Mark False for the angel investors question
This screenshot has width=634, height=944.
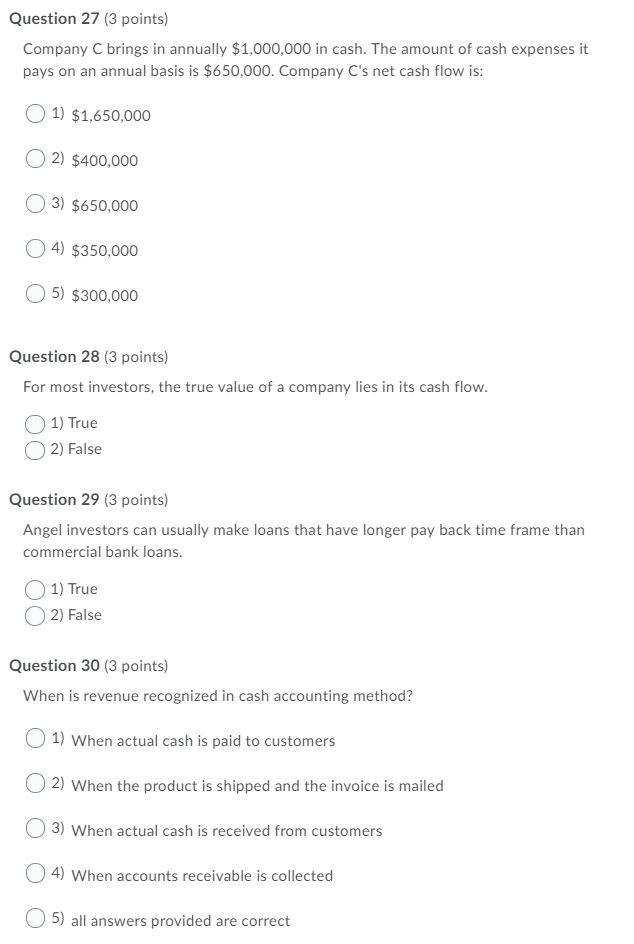click(x=33, y=614)
